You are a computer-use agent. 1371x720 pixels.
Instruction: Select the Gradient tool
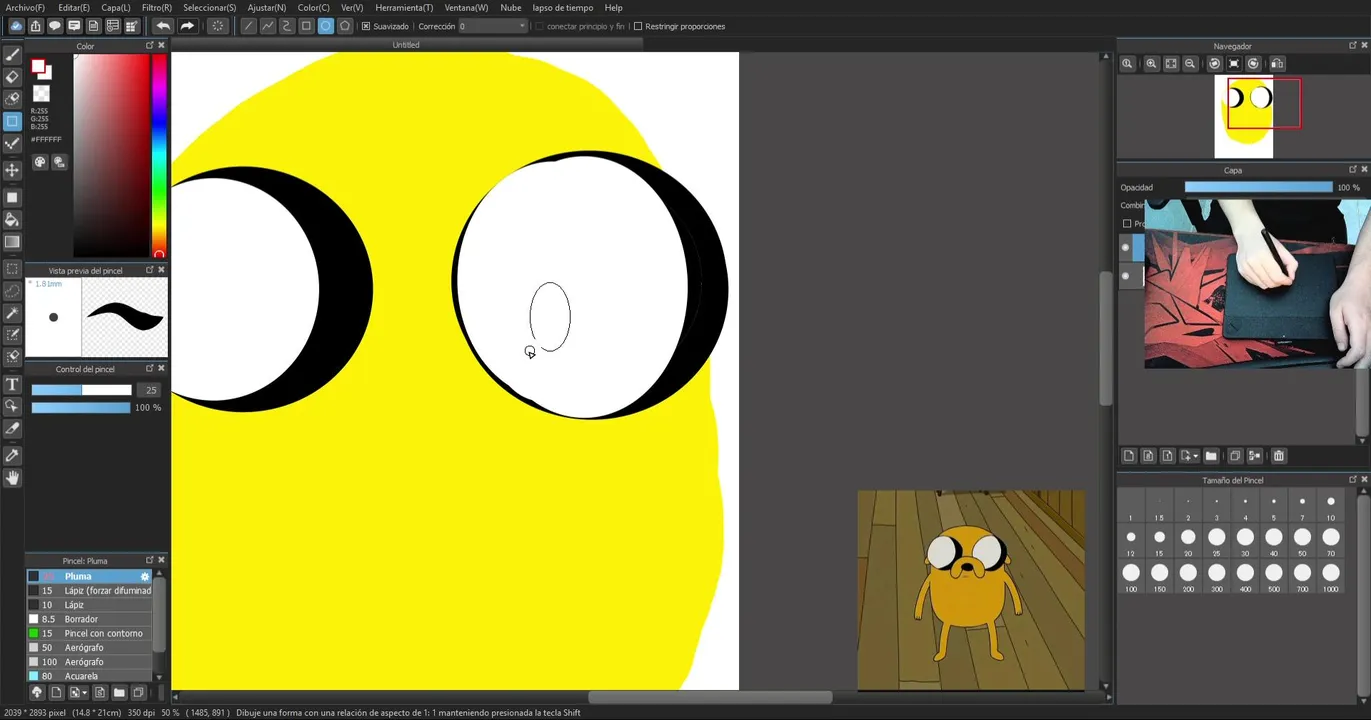pos(12,242)
